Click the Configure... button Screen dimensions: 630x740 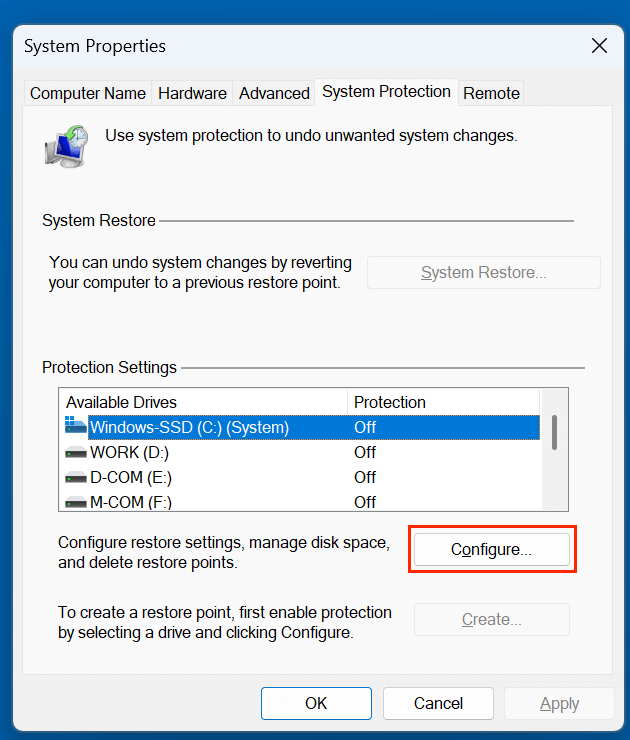coord(492,549)
